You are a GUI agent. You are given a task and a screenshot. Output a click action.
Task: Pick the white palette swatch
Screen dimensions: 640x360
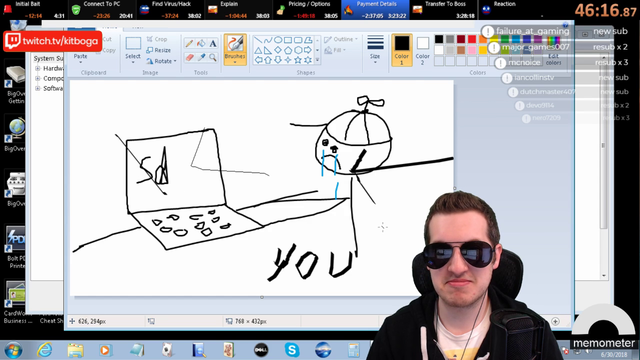(439, 50)
